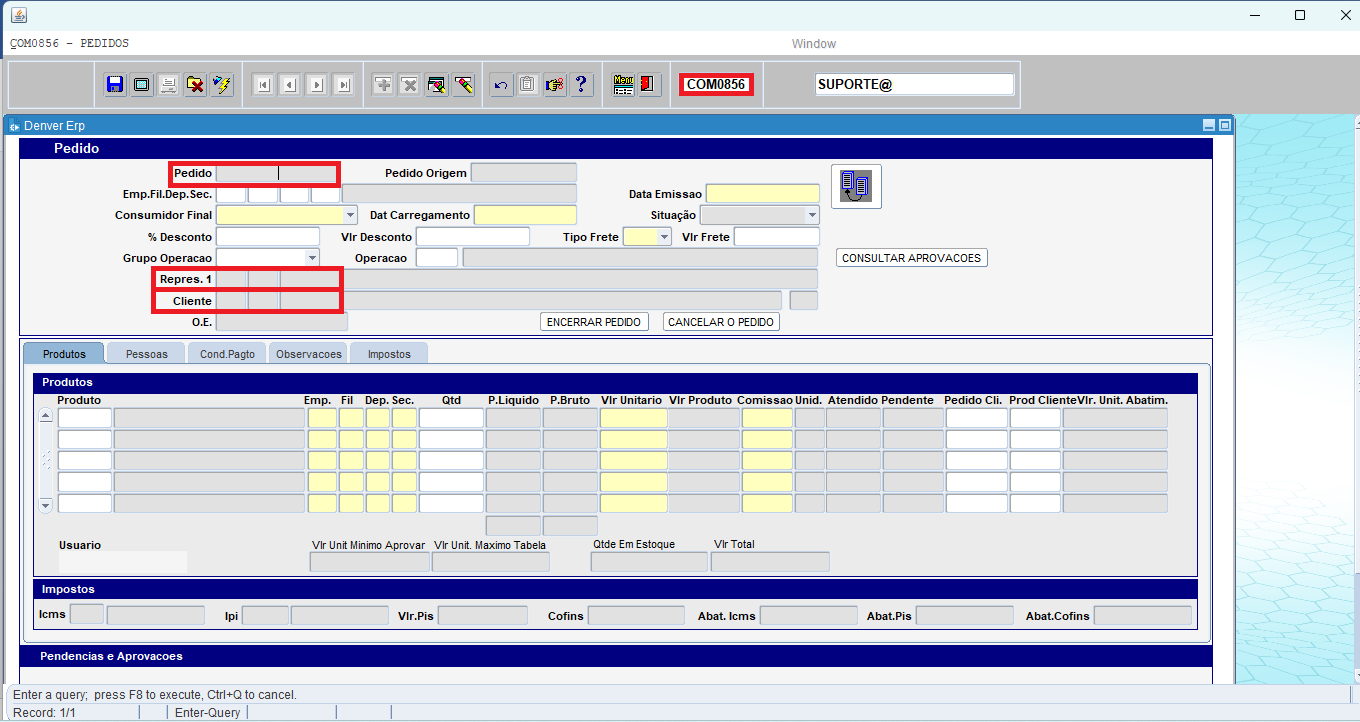
Task: Click the Pedido Origem field
Action: pyautogui.click(x=523, y=173)
